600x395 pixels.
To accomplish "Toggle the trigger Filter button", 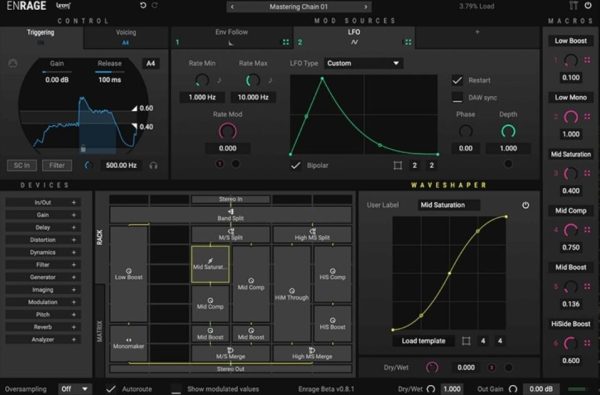I will (x=57, y=165).
